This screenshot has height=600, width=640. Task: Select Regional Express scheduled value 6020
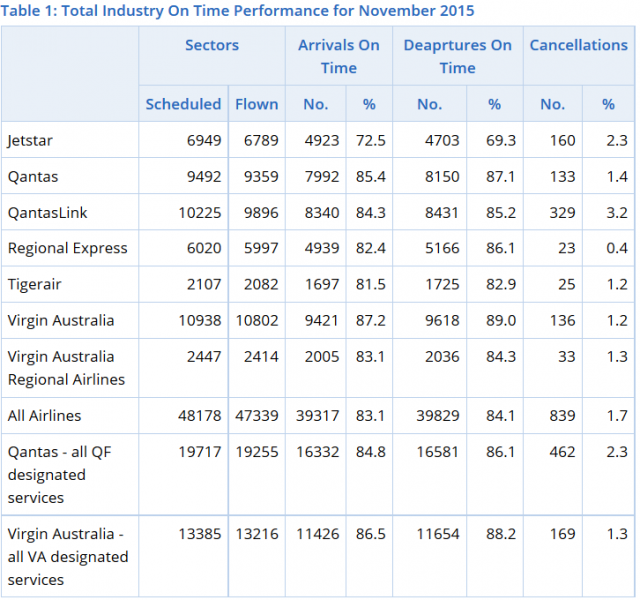204,248
